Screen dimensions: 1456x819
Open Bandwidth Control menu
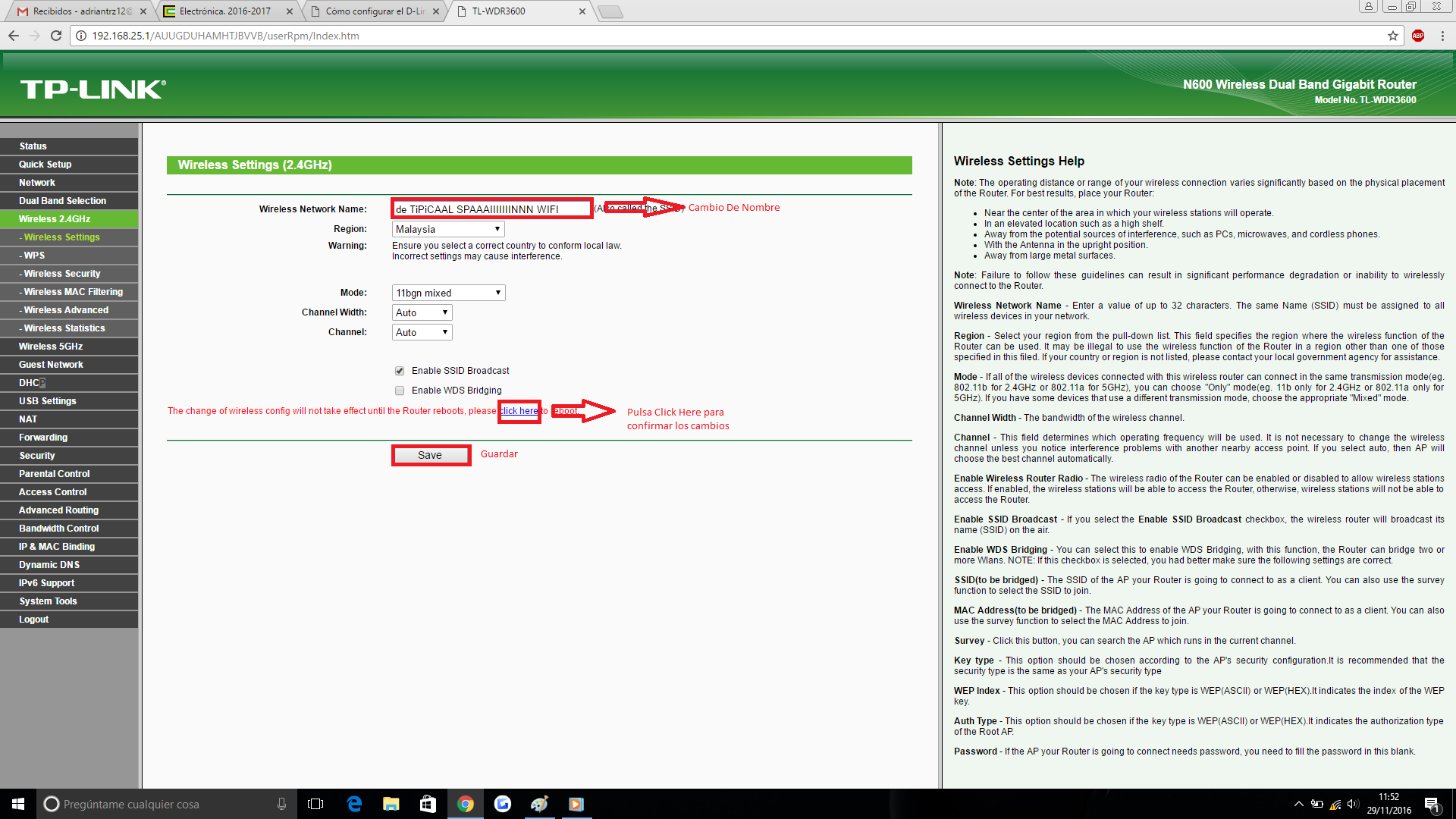pyautogui.click(x=69, y=529)
